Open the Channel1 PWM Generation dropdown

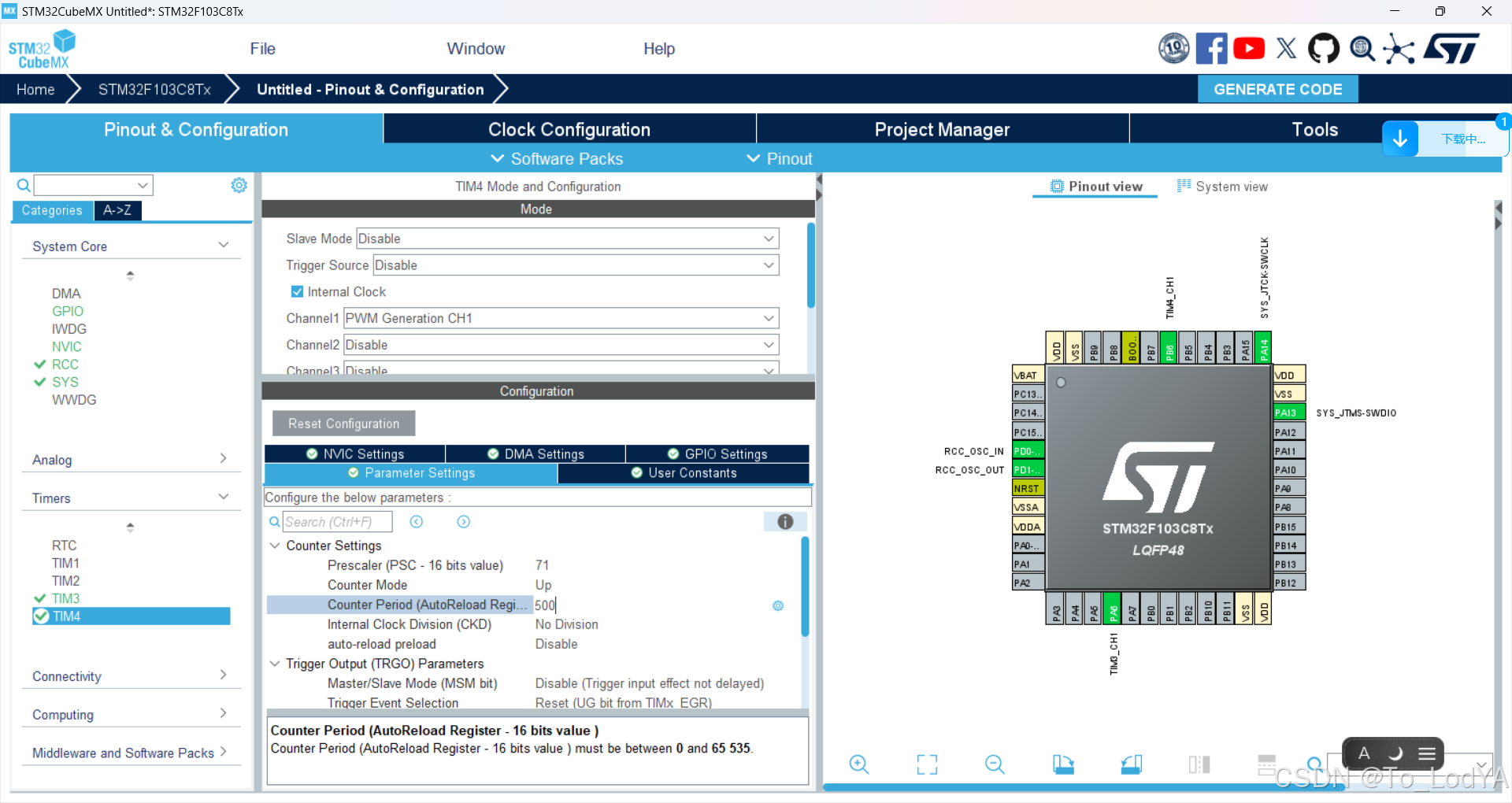(x=561, y=318)
